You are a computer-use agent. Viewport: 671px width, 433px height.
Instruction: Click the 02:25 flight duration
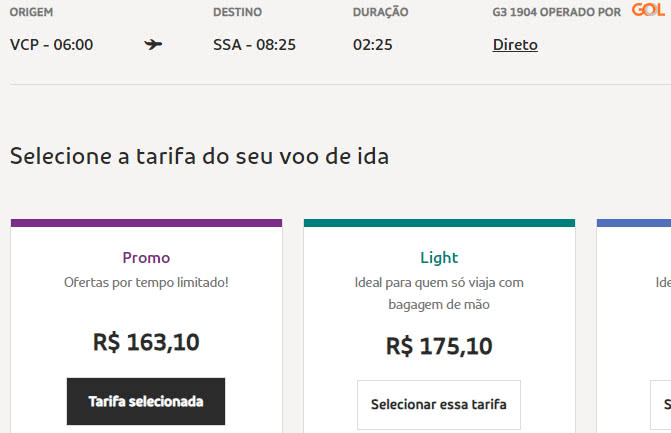click(373, 45)
